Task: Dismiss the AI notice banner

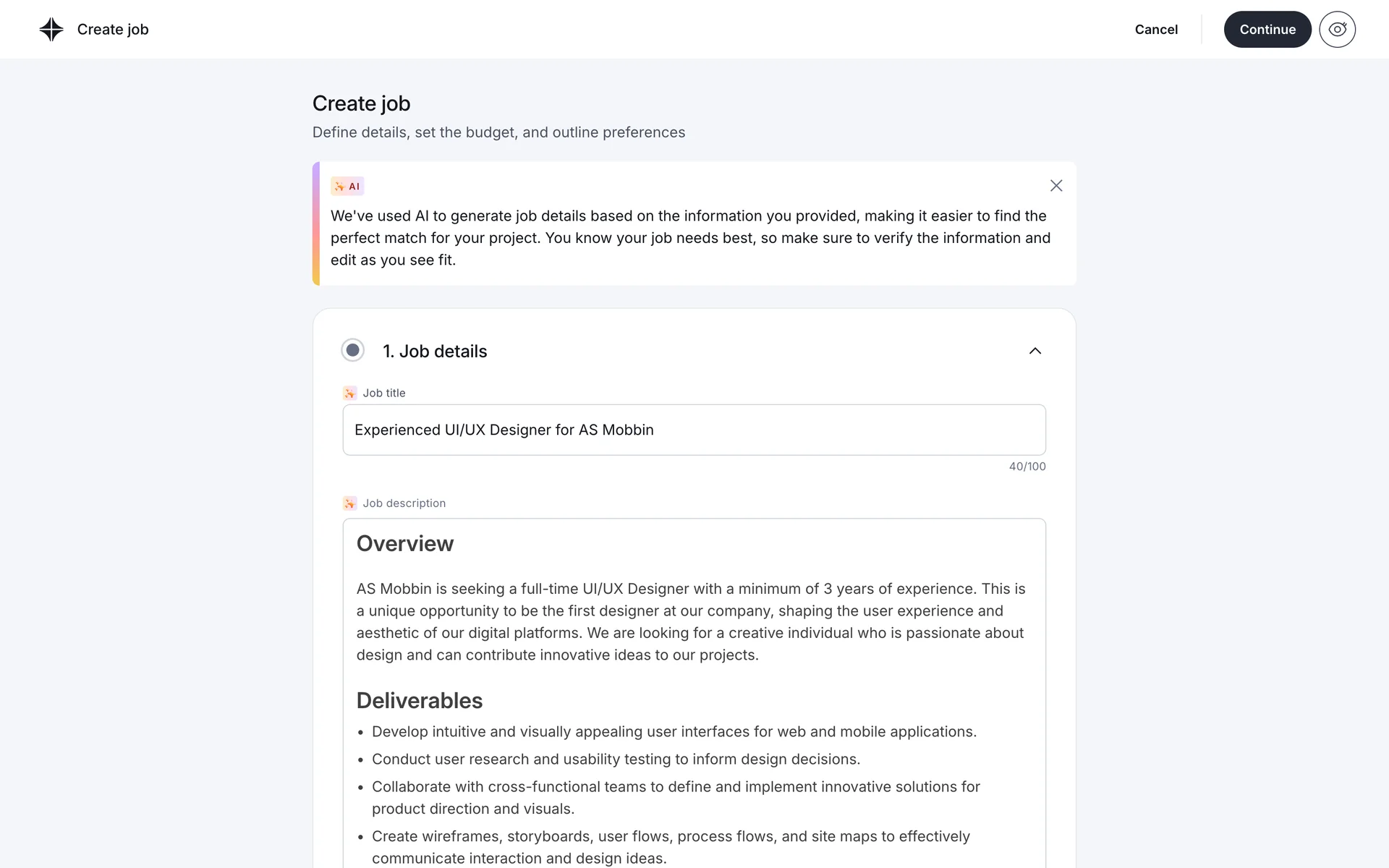Action: point(1056,186)
